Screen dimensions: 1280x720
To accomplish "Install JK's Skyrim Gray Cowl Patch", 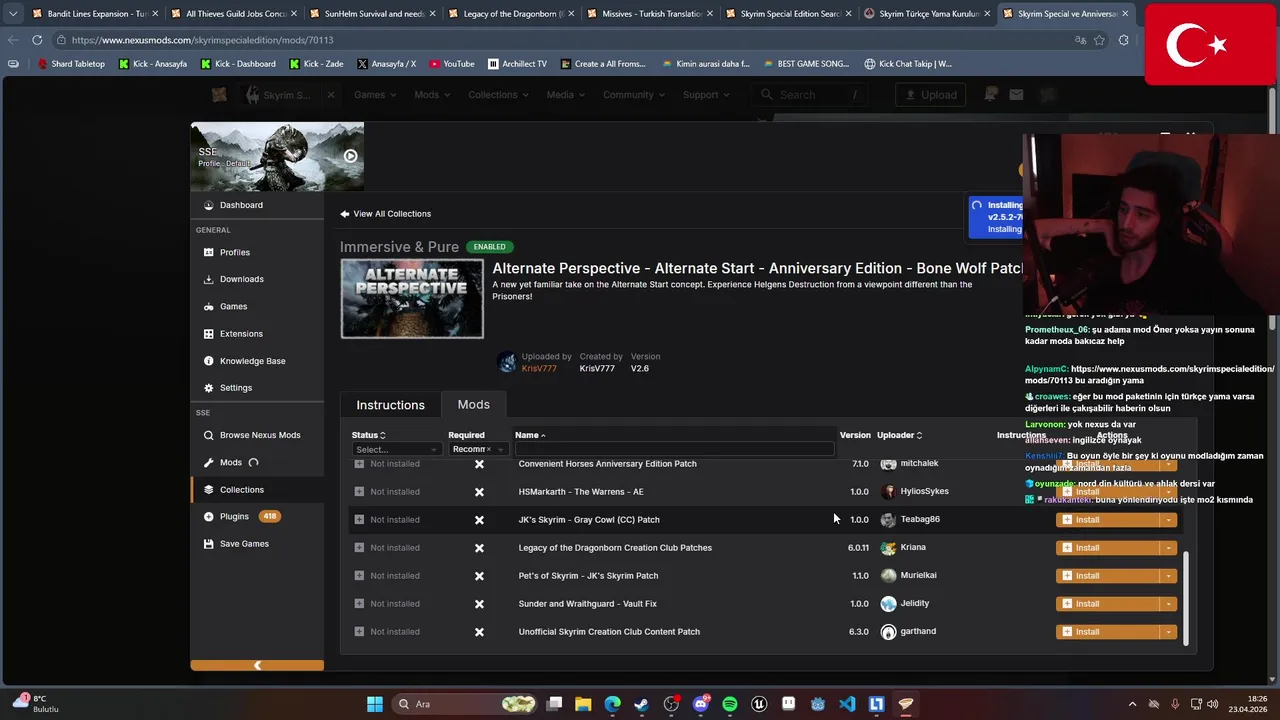I will pyautogui.click(x=1108, y=520).
